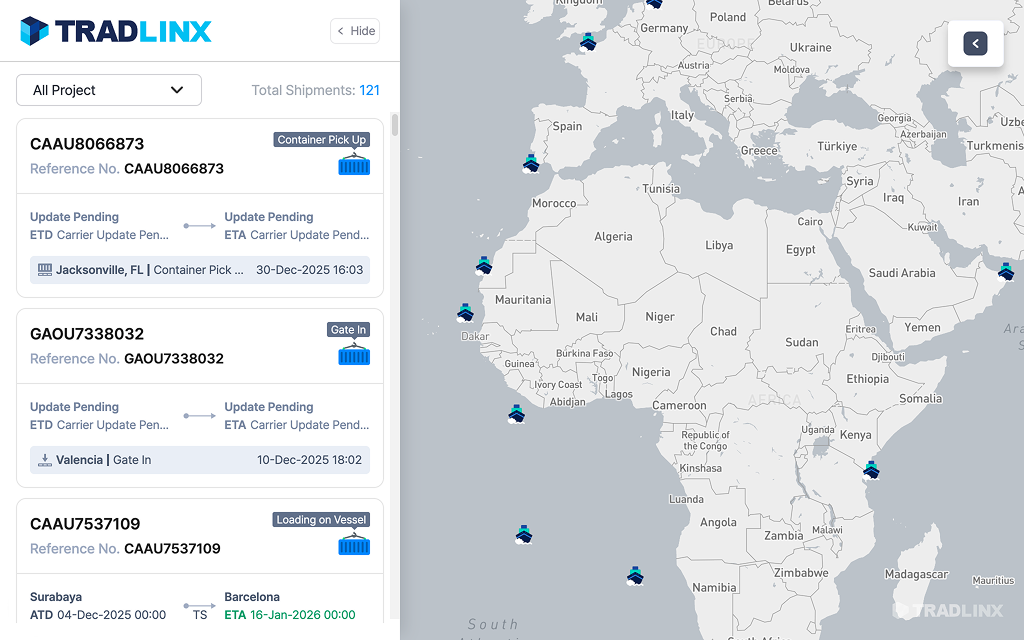Click the Total Shipments count 121

tap(369, 90)
